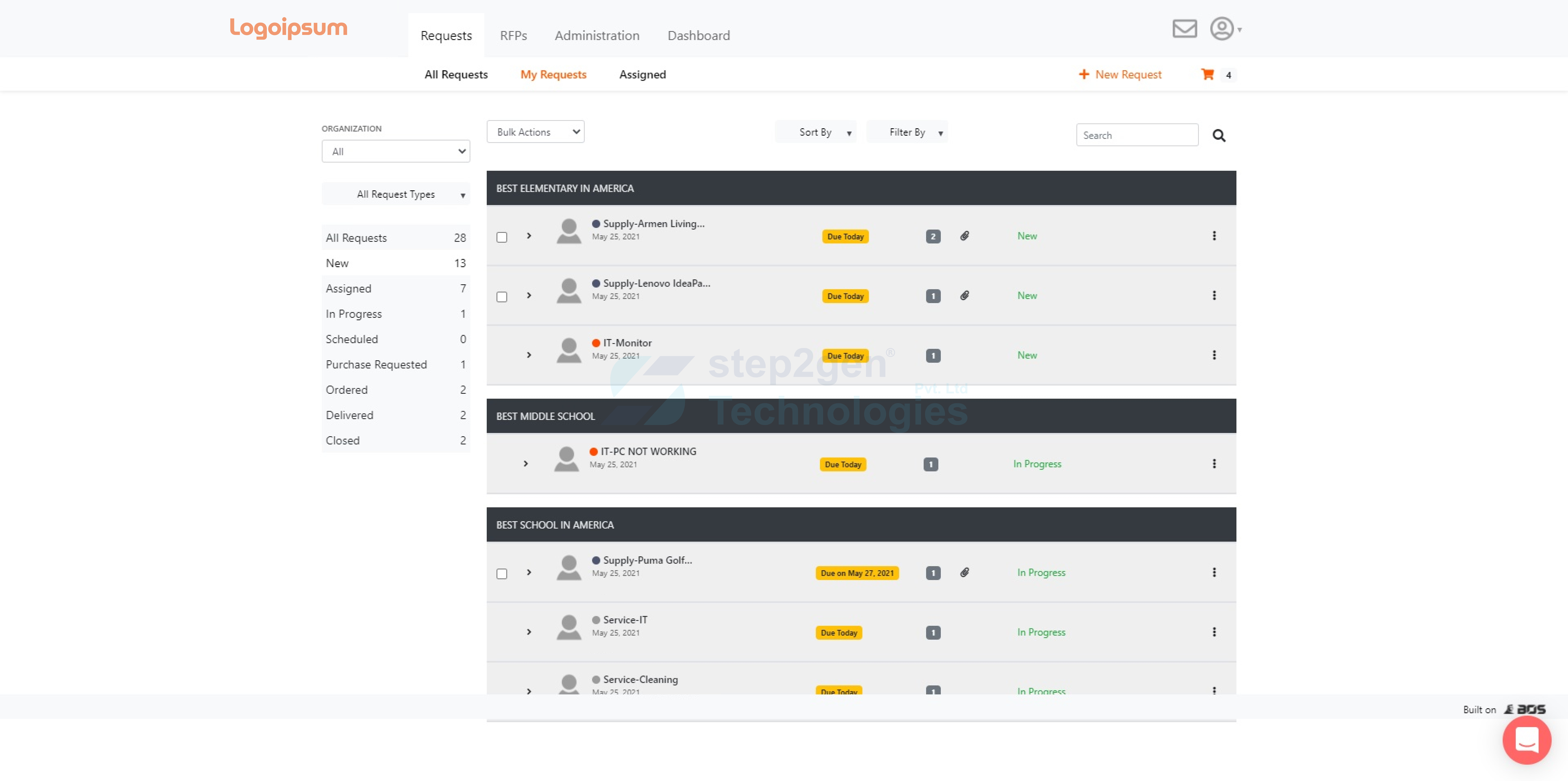Filter sidebar by Ordered status

[x=396, y=390]
